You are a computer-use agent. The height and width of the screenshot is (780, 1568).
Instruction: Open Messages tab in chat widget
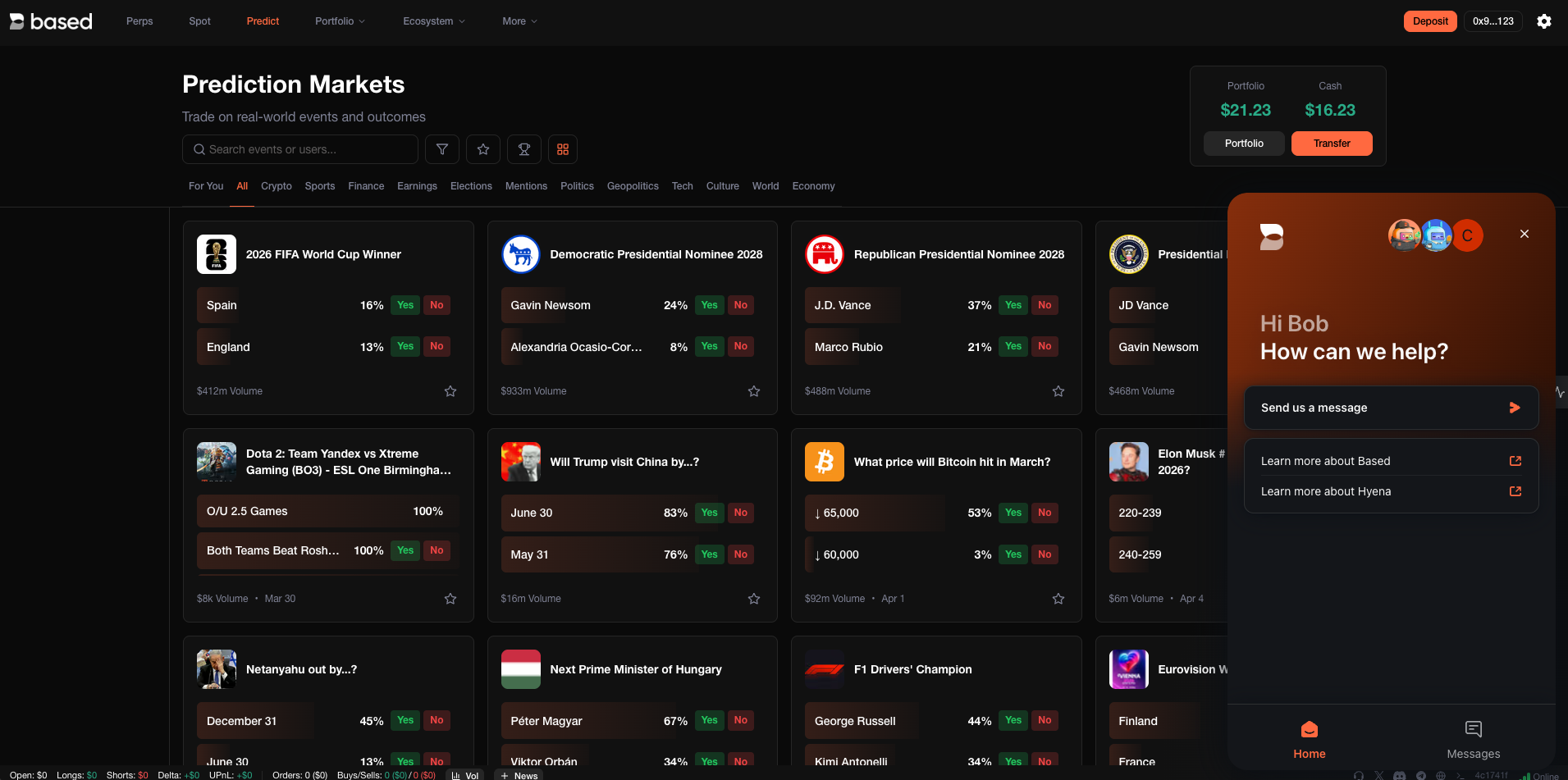(x=1473, y=740)
